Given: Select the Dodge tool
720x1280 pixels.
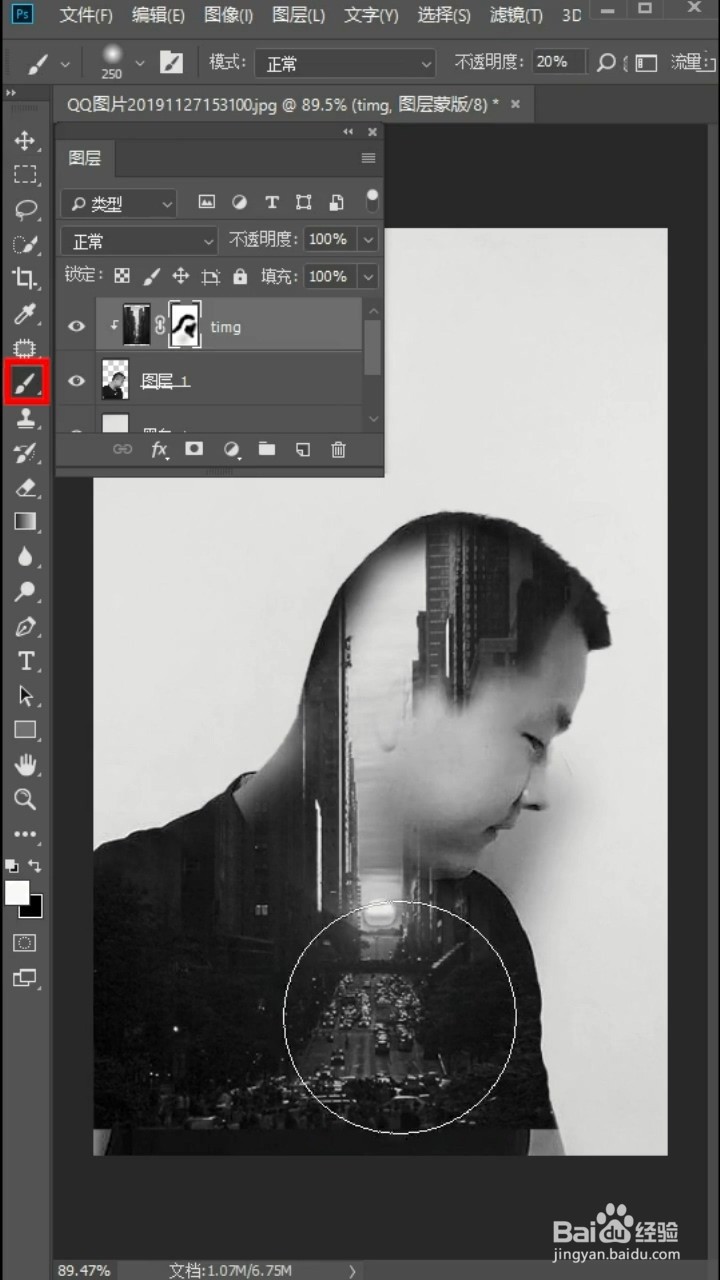Looking at the screenshot, I should tap(25, 591).
